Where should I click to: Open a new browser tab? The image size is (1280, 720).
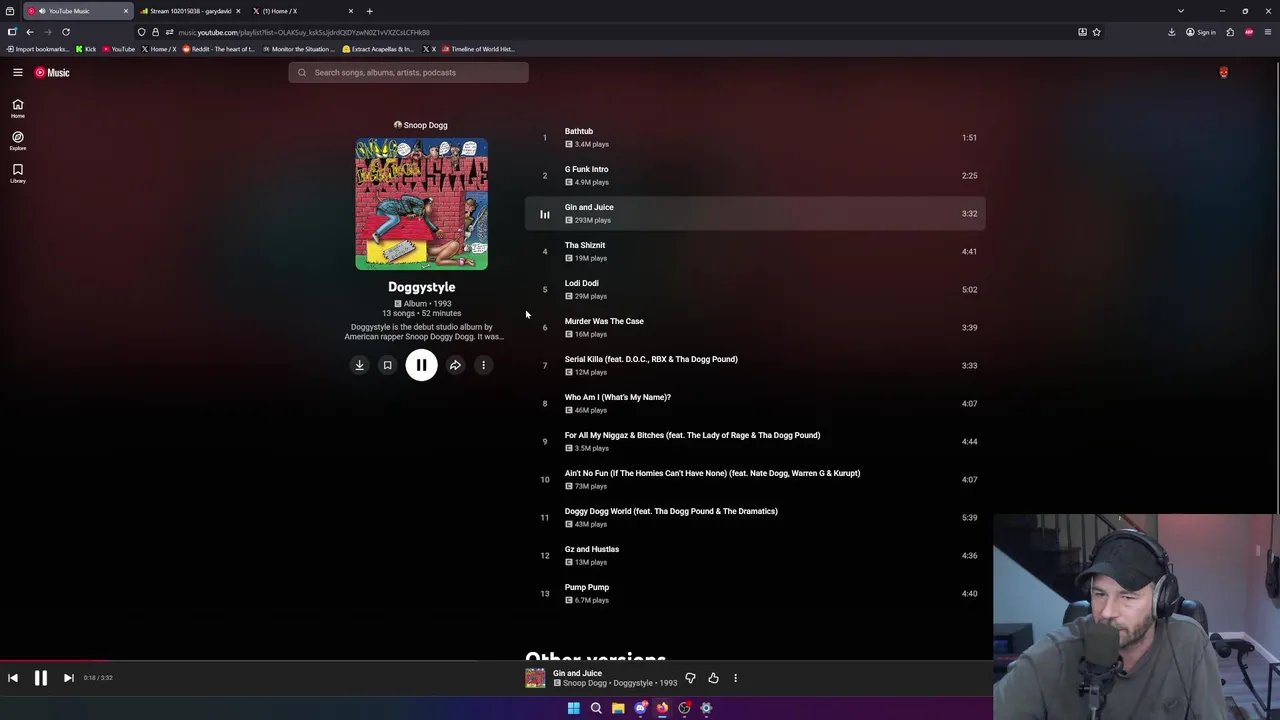tap(369, 11)
